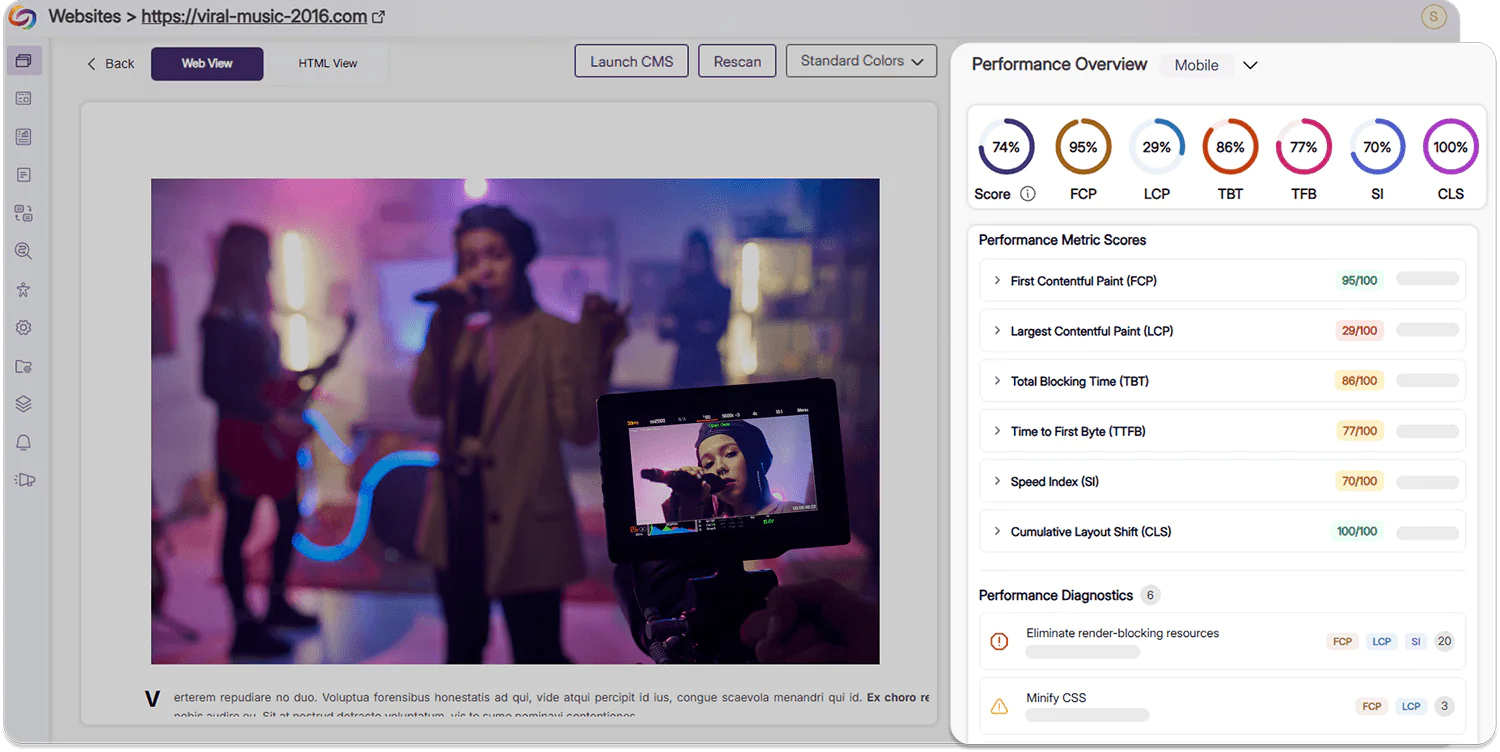This screenshot has width=1500, height=752.
Task: Click the Rescan button
Action: pyautogui.click(x=737, y=61)
